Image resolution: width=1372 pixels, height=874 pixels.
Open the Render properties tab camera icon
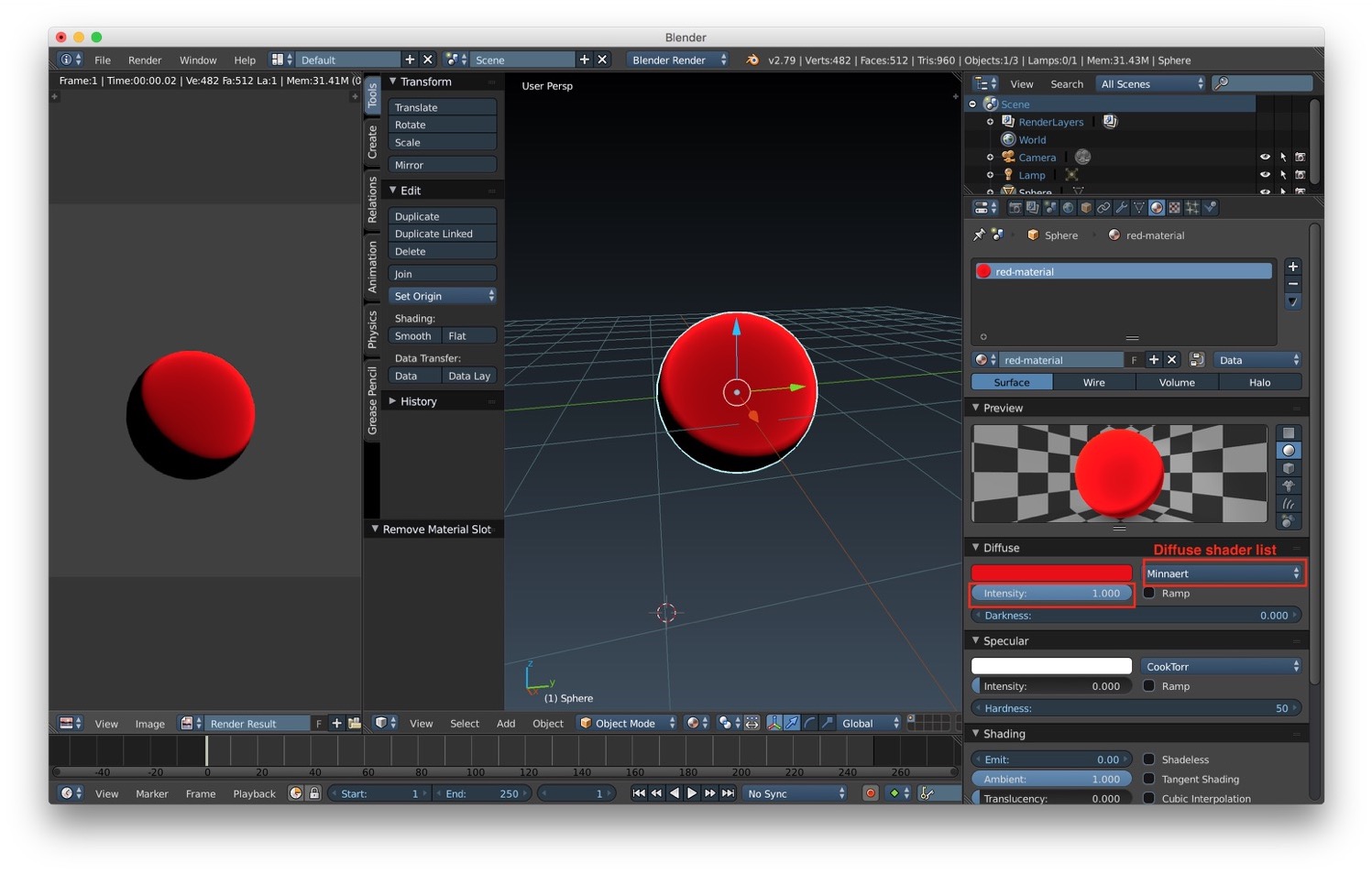(x=1015, y=208)
